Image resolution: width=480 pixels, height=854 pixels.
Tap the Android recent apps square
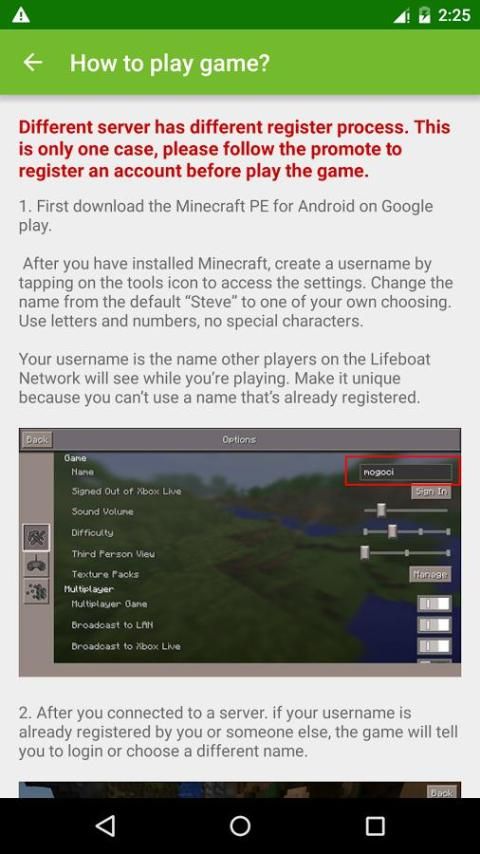(374, 826)
